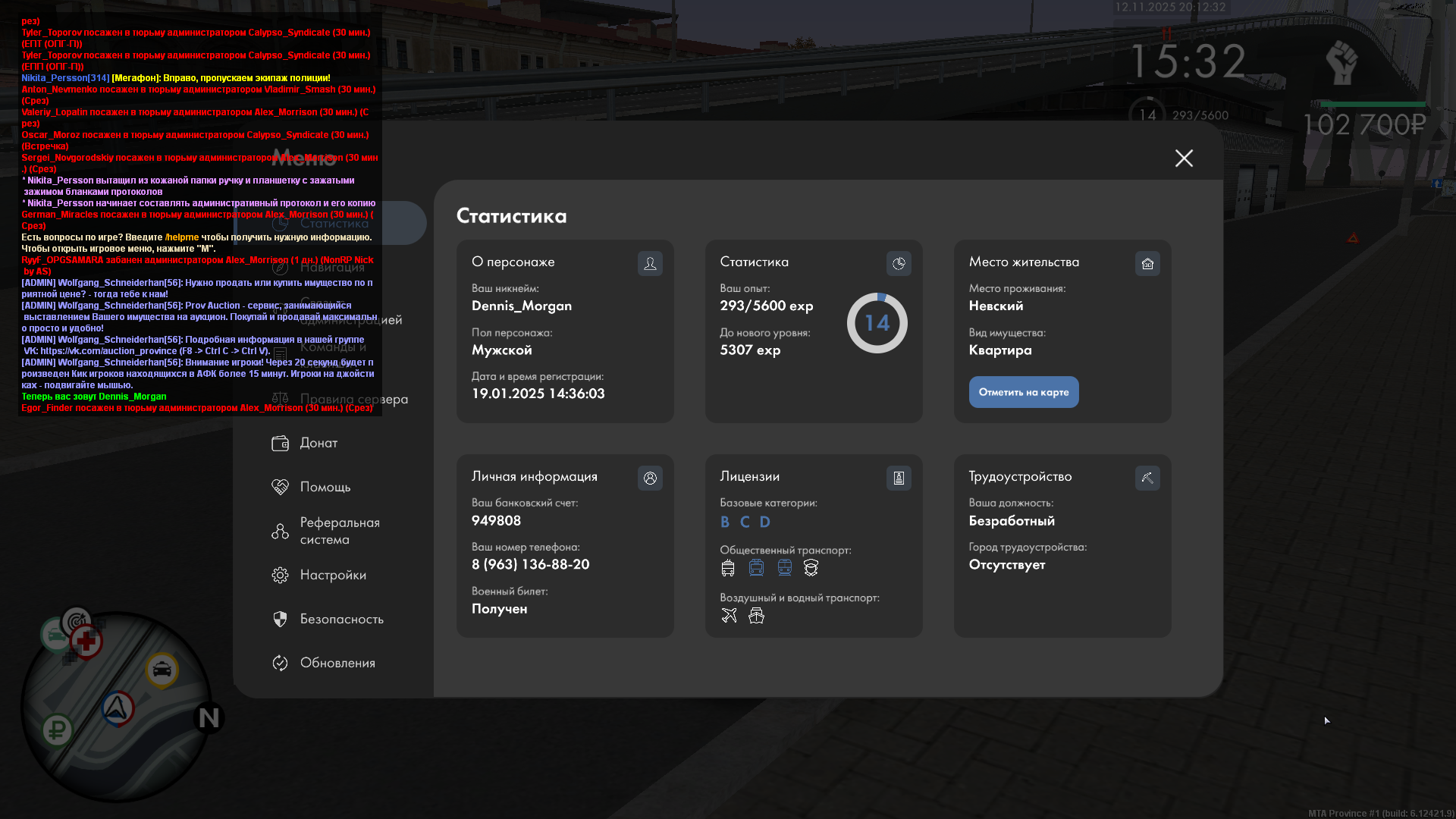Click the license category B letter
1456x819 pixels.
pos(725,522)
